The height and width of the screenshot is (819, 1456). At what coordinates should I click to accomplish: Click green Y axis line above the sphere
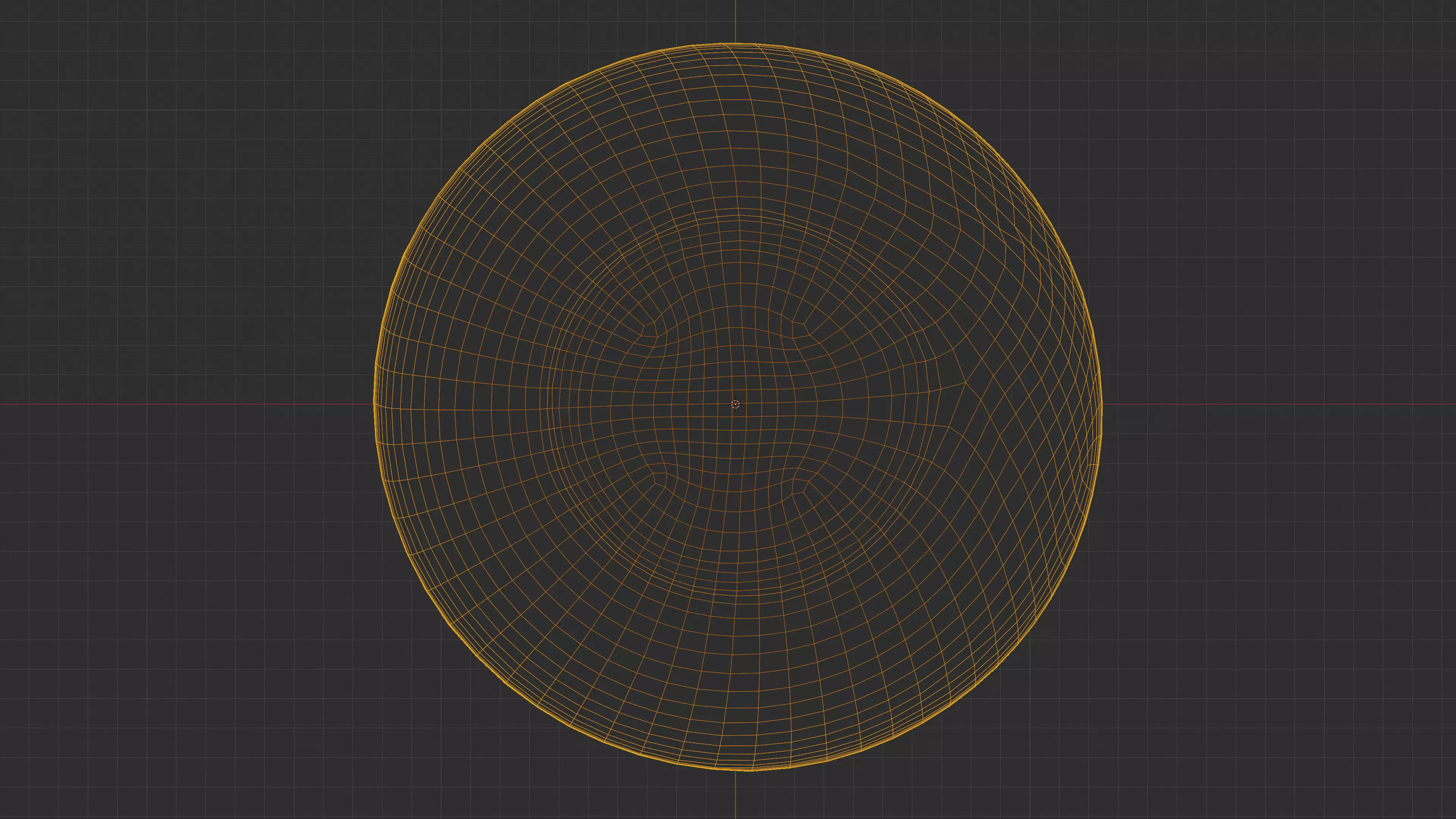pos(735,22)
